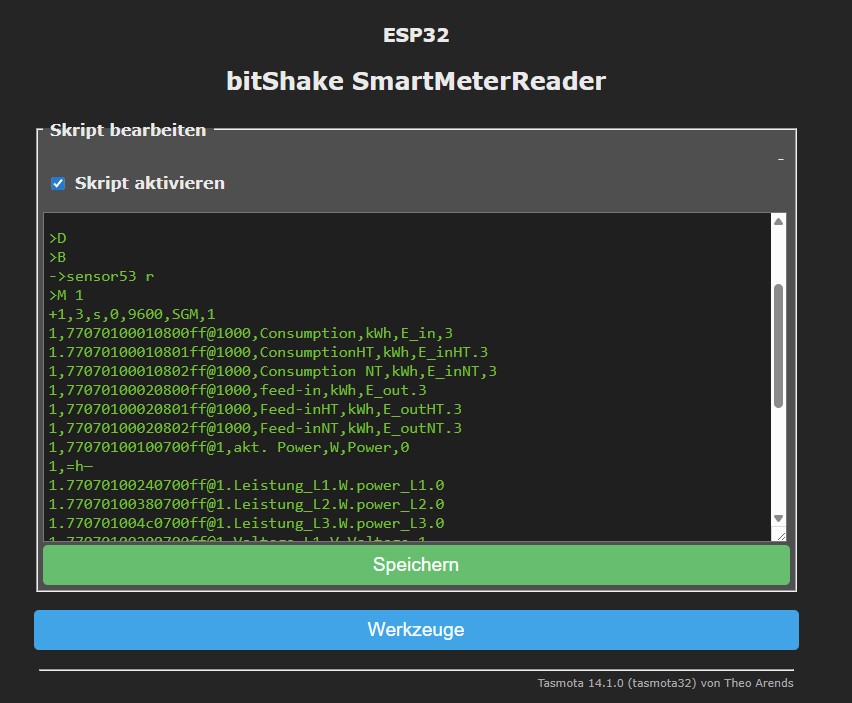Save the script with the Speichern button
This screenshot has height=703, width=852.
[416, 565]
